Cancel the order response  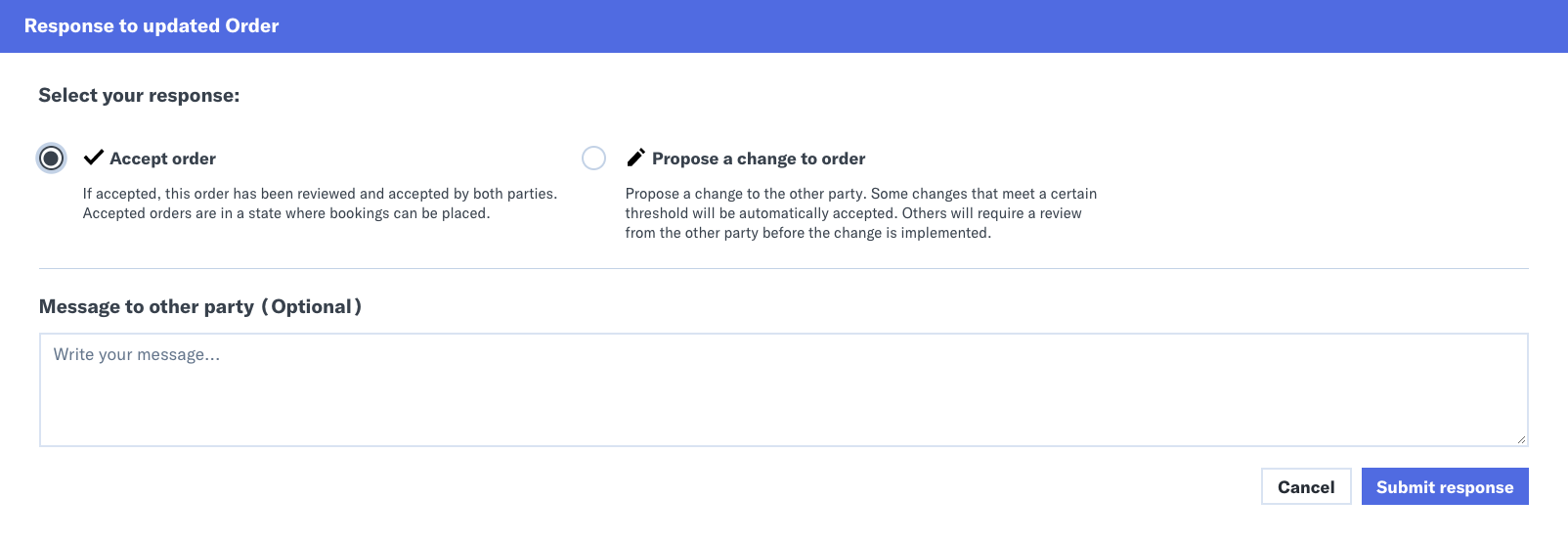tap(1306, 486)
